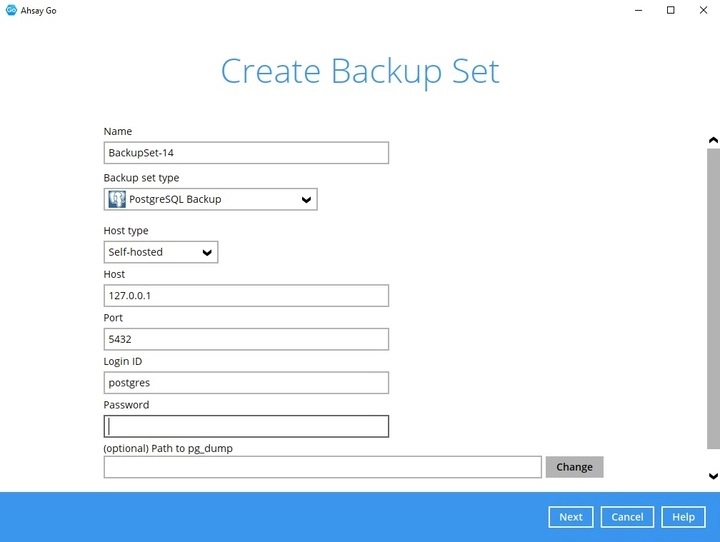Click the '(optional) Path to pg_dump' label
Image resolution: width=720 pixels, height=542 pixels.
coord(168,448)
